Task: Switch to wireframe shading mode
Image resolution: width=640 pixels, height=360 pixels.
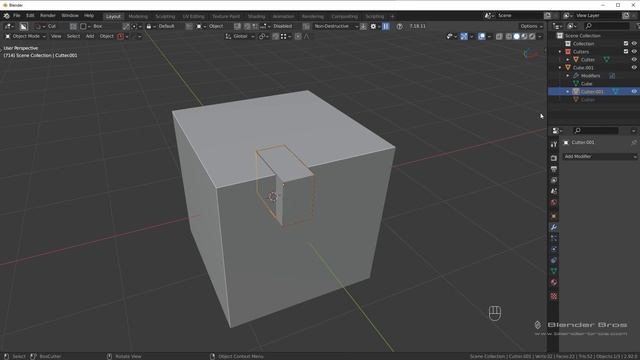Action: tap(509, 36)
